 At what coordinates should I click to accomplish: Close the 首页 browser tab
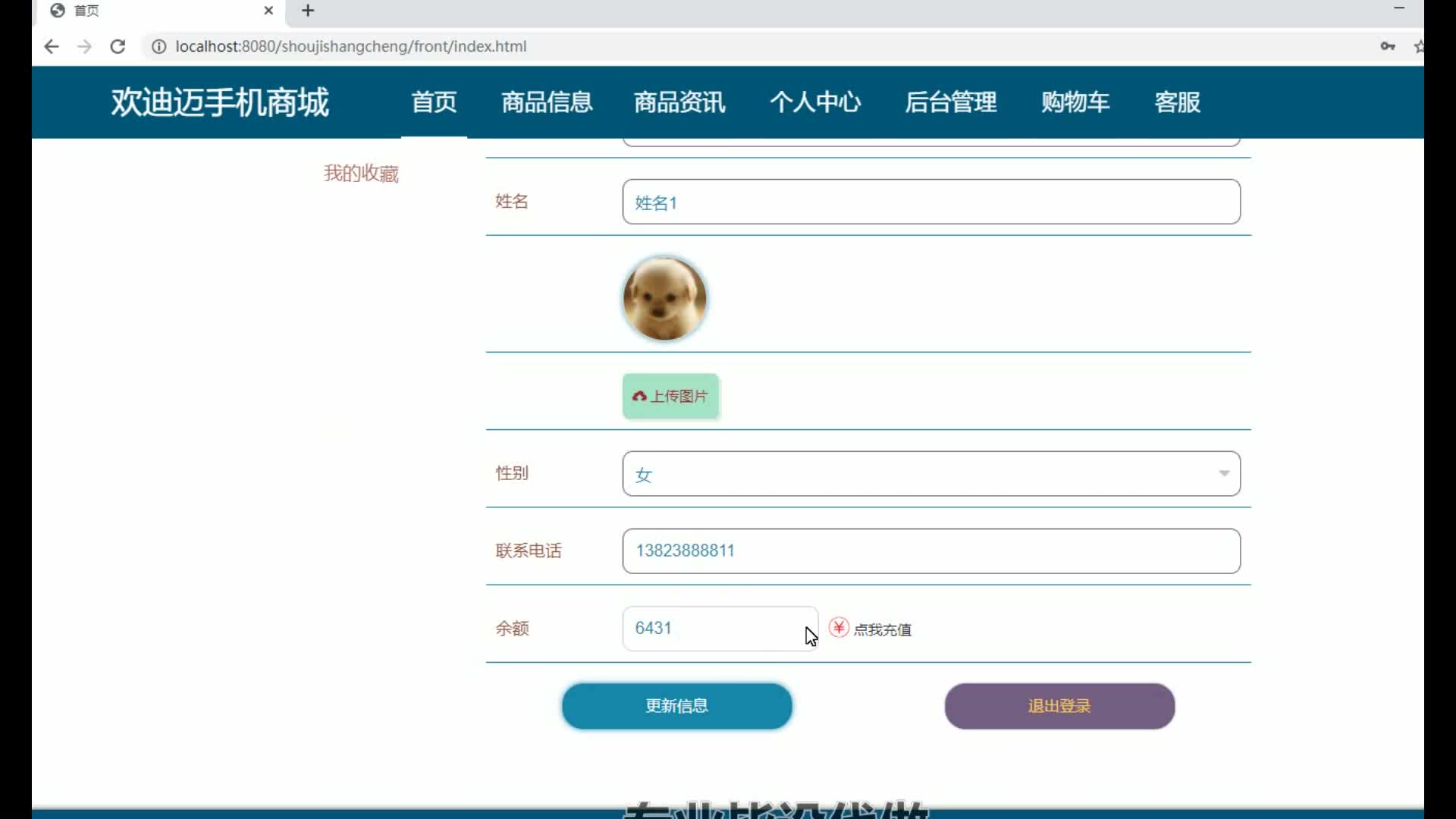268,11
